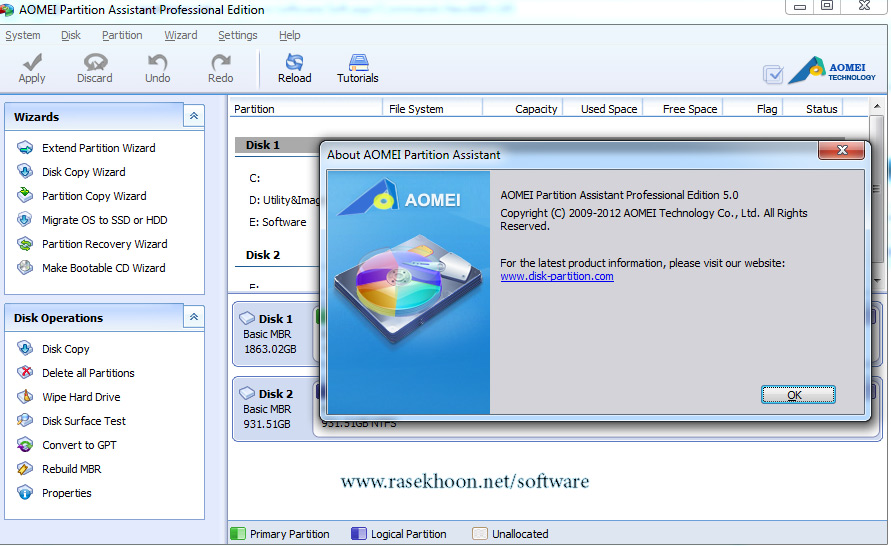Click the Disk 1 drive icon in disk map
Image resolution: width=891 pixels, height=546 pixels.
[x=247, y=318]
